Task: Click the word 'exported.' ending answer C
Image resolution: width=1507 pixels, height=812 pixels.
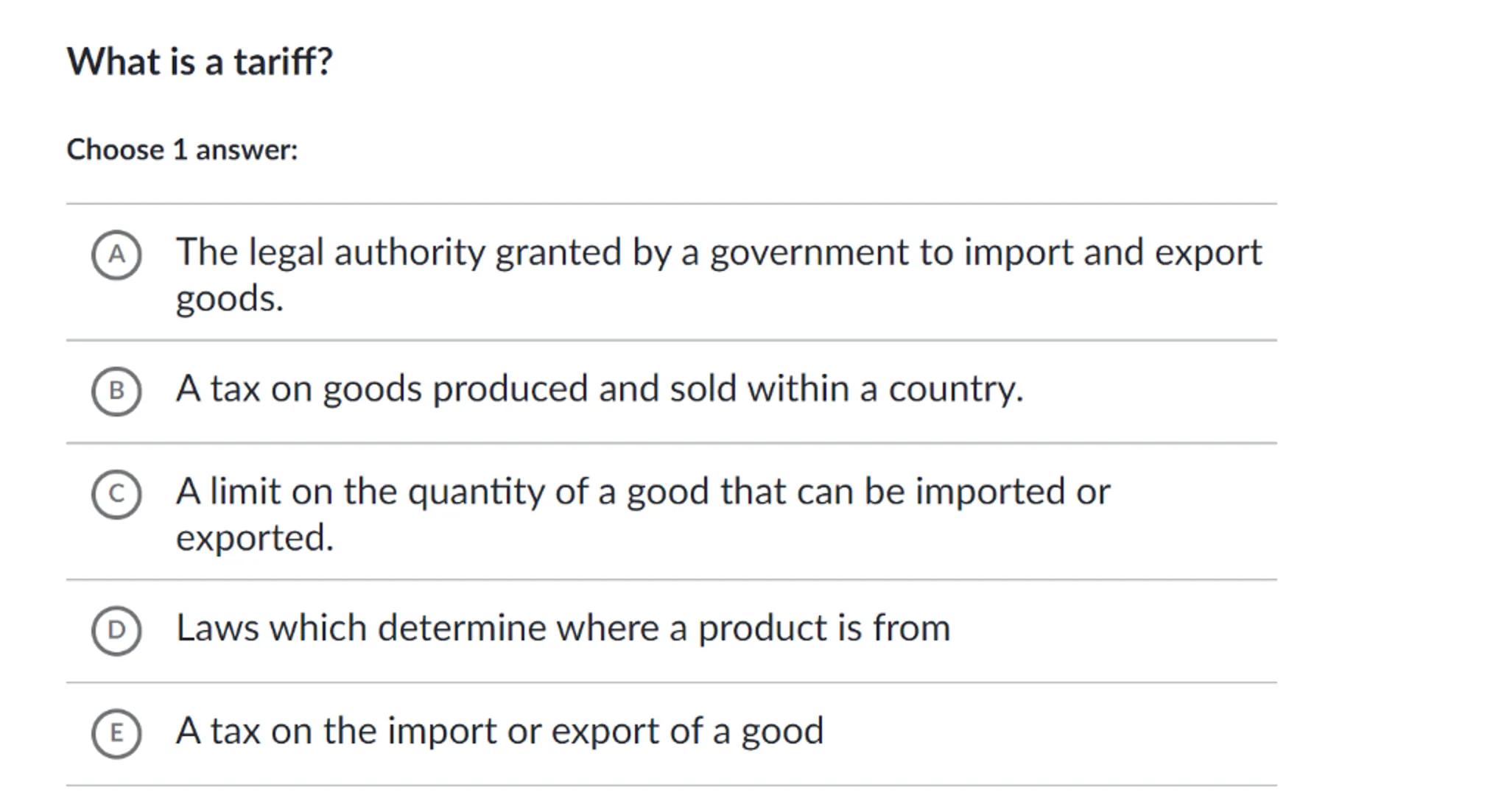Action: [x=254, y=538]
